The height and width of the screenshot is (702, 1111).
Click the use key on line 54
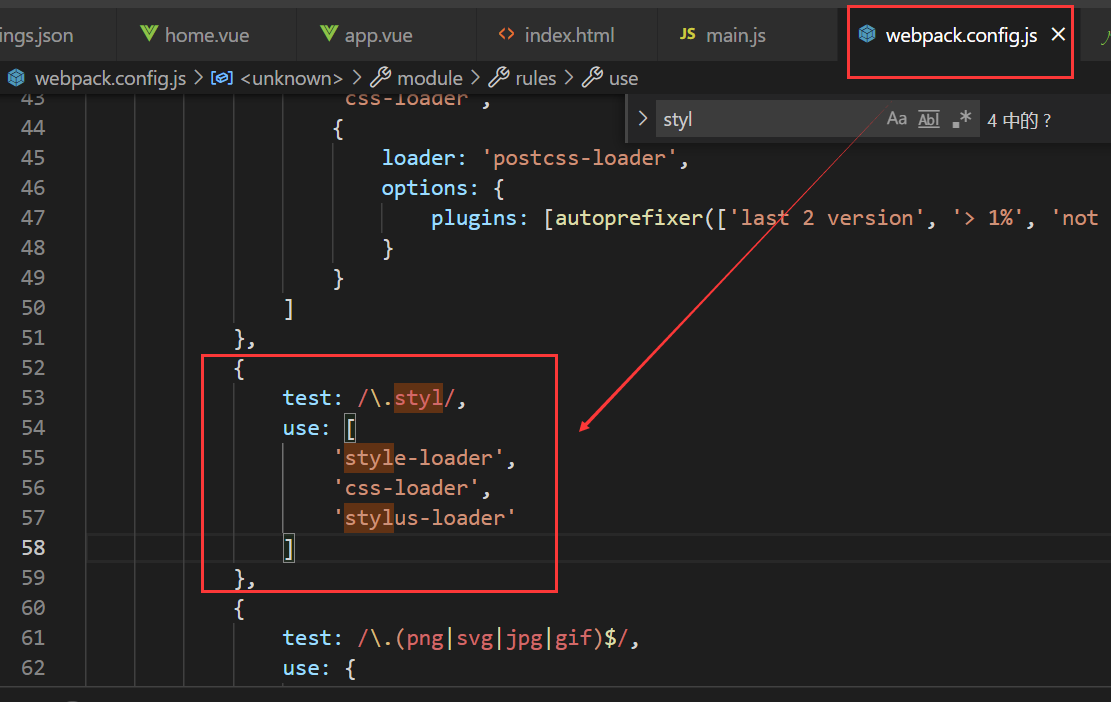pos(300,428)
